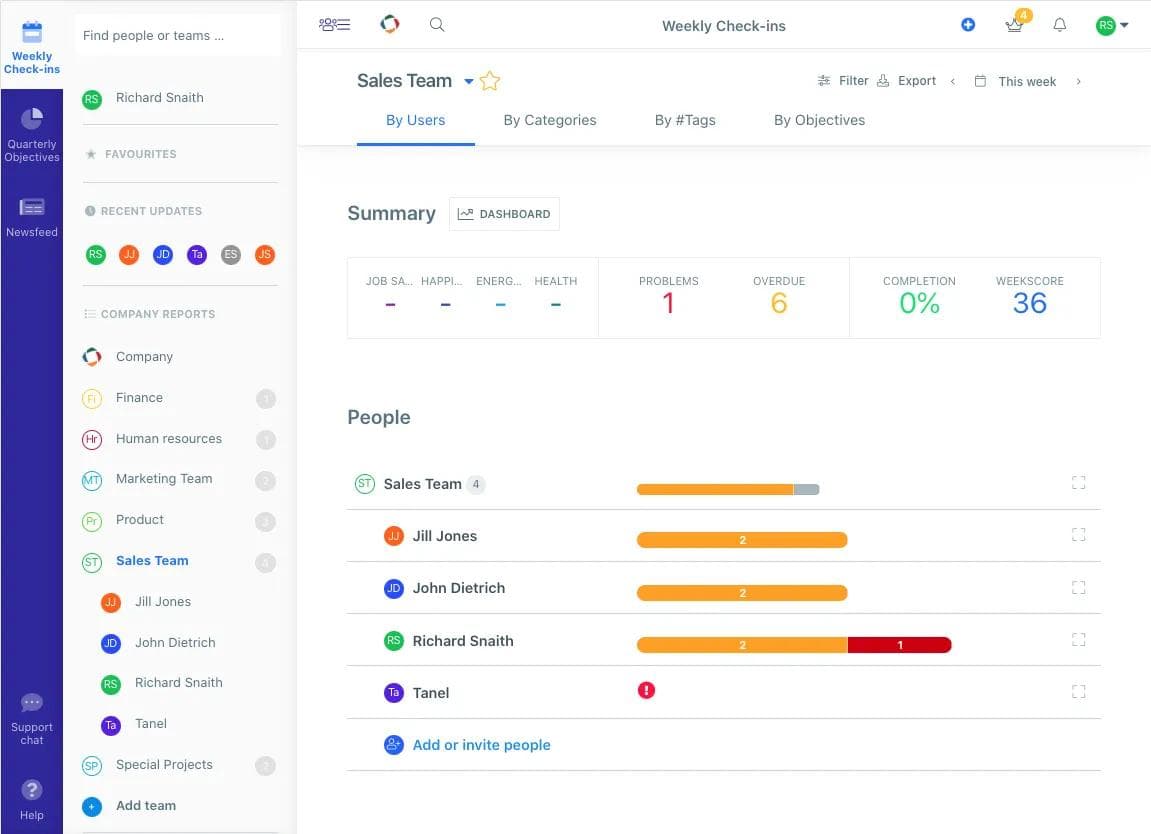Switch to the By Objectives tab
The width and height of the screenshot is (1151, 834).
point(819,120)
